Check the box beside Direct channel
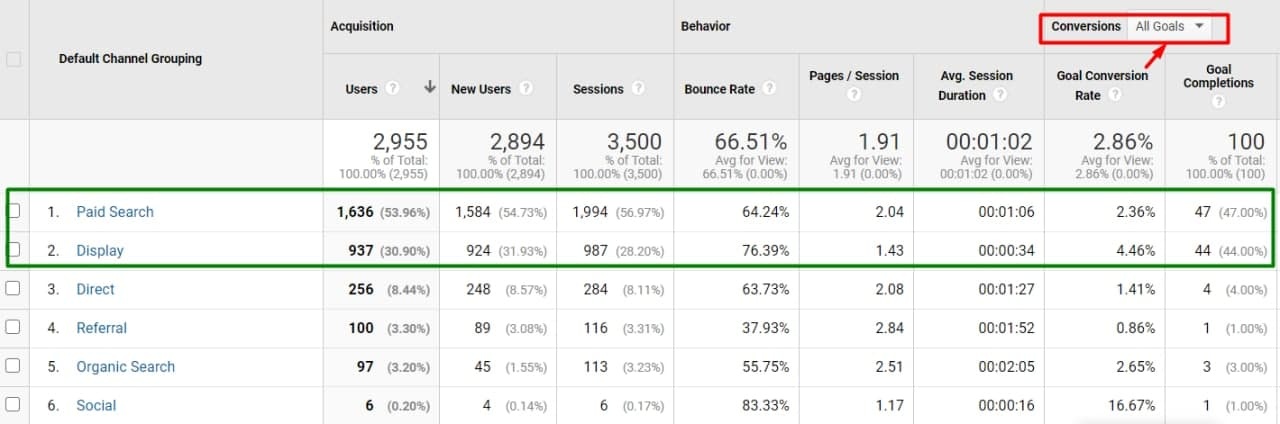 point(13,289)
